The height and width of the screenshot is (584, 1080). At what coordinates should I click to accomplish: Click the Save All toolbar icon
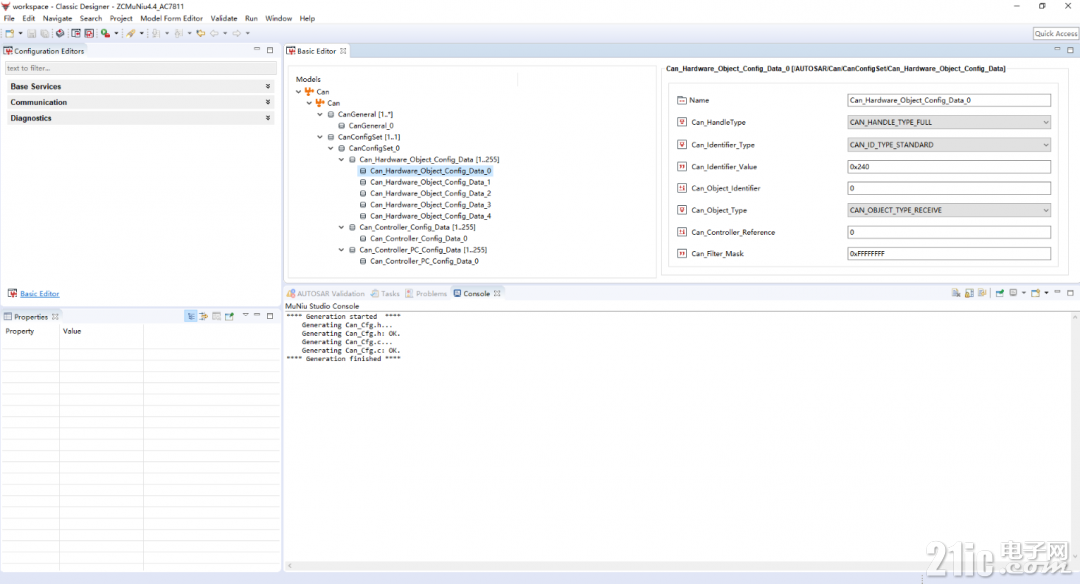pos(45,33)
